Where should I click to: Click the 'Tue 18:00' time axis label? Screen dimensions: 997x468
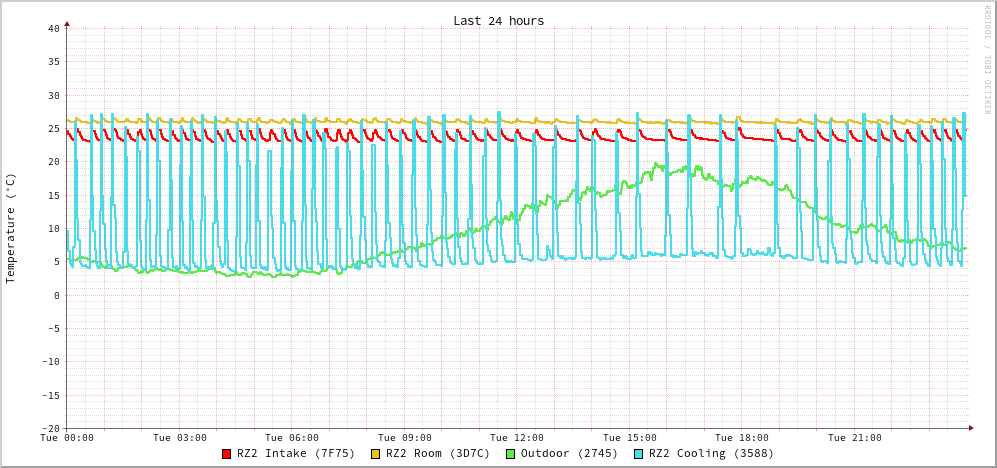(x=742, y=438)
